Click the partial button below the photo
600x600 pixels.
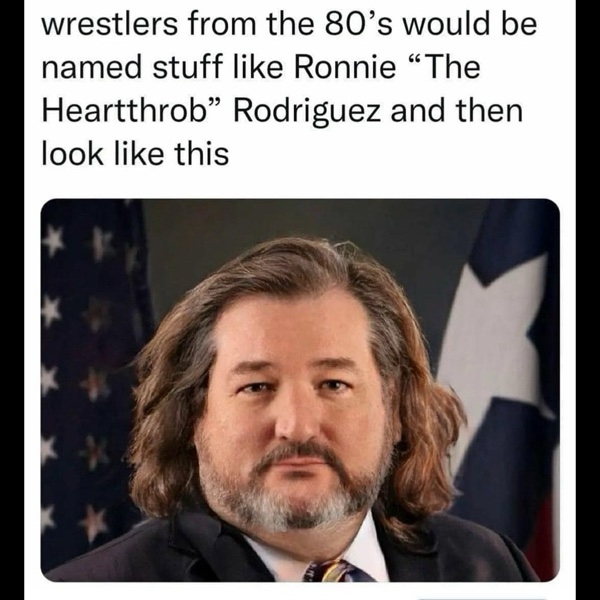pyautogui.click(x=481, y=598)
